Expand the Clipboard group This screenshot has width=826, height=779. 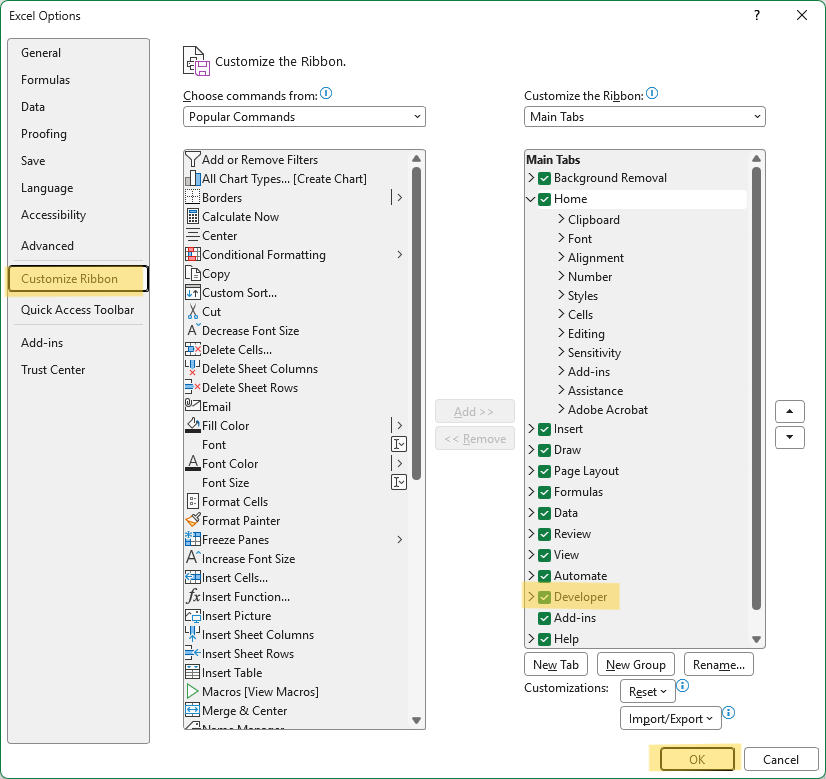pyautogui.click(x=562, y=220)
